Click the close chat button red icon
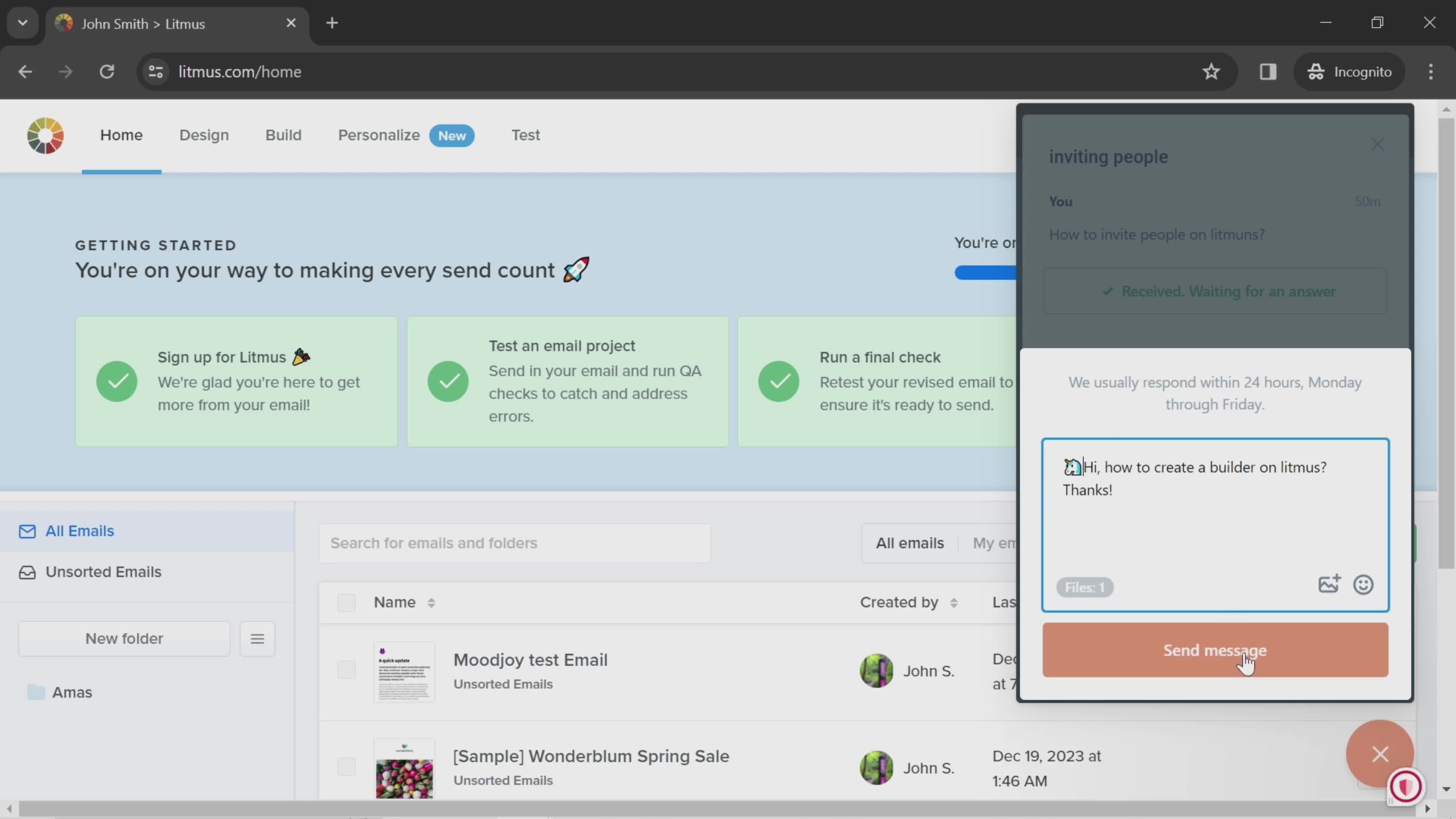 click(x=1381, y=755)
